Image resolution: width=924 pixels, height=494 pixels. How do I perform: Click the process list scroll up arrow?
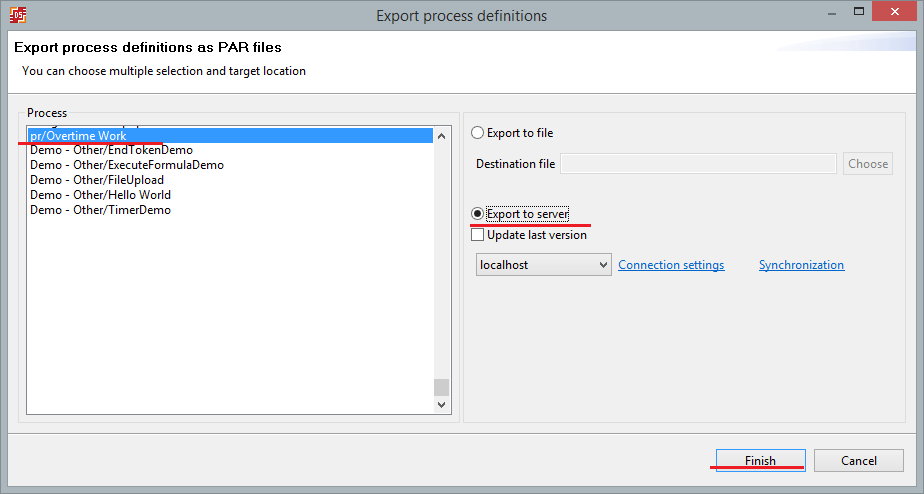point(442,135)
